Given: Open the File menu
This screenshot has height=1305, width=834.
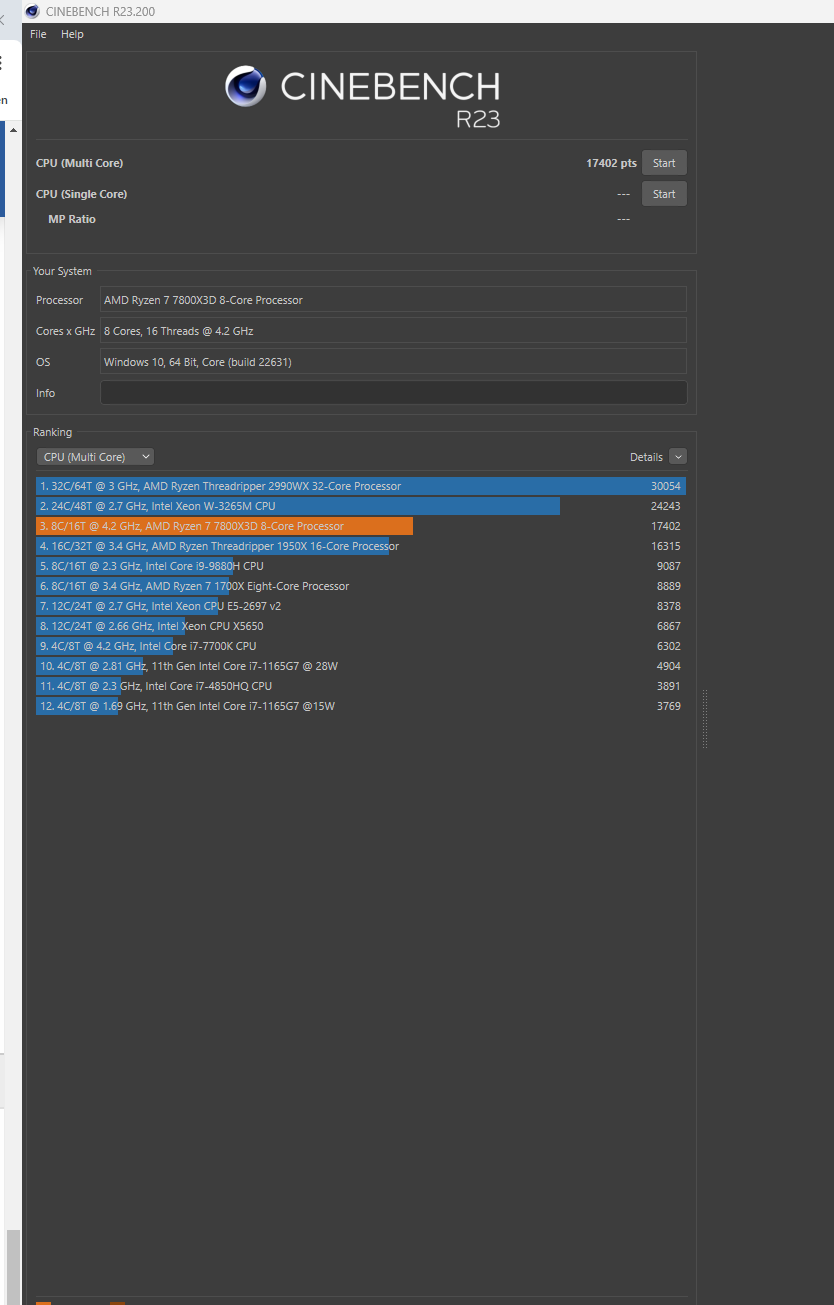Looking at the screenshot, I should pos(38,34).
